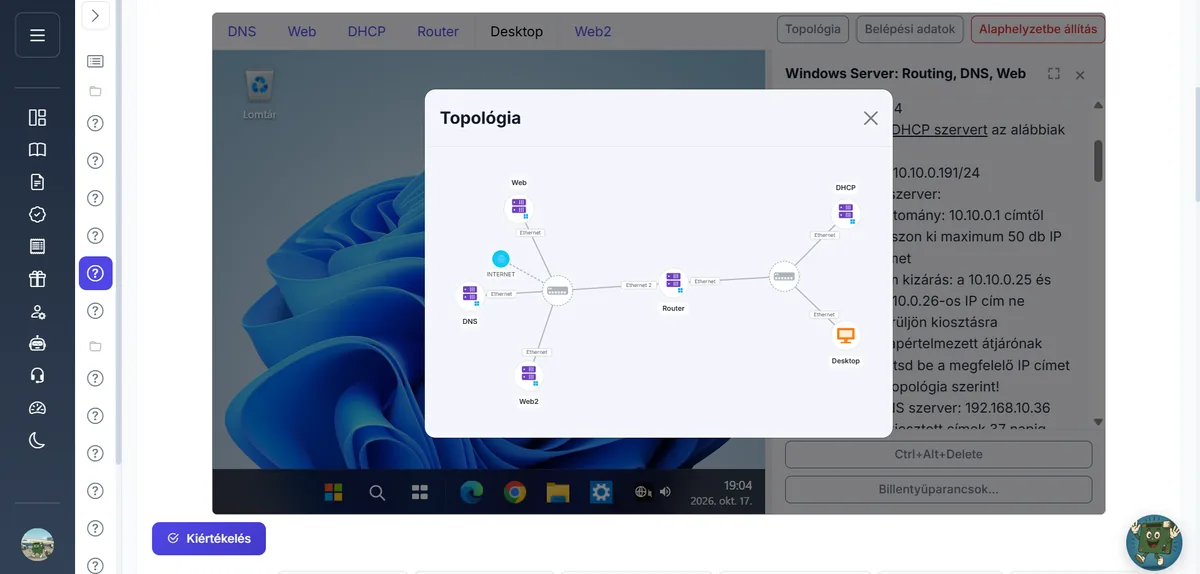The image size is (1200, 574).
Task: Open the Settings gear app on the taskbar
Action: [600, 492]
